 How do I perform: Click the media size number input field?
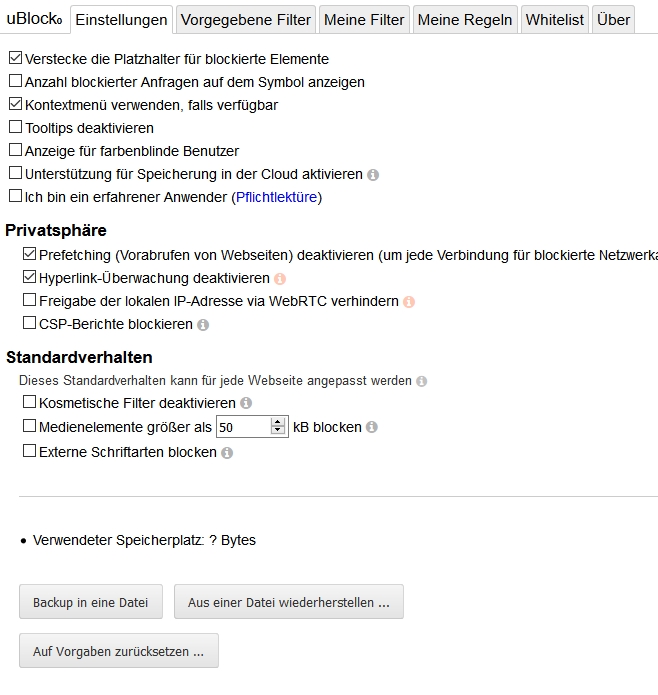(243, 427)
